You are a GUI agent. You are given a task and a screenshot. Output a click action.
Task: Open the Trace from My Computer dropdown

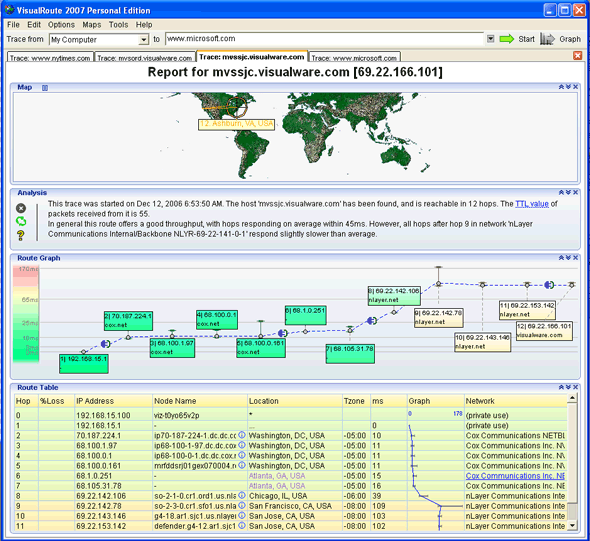click(x=143, y=40)
